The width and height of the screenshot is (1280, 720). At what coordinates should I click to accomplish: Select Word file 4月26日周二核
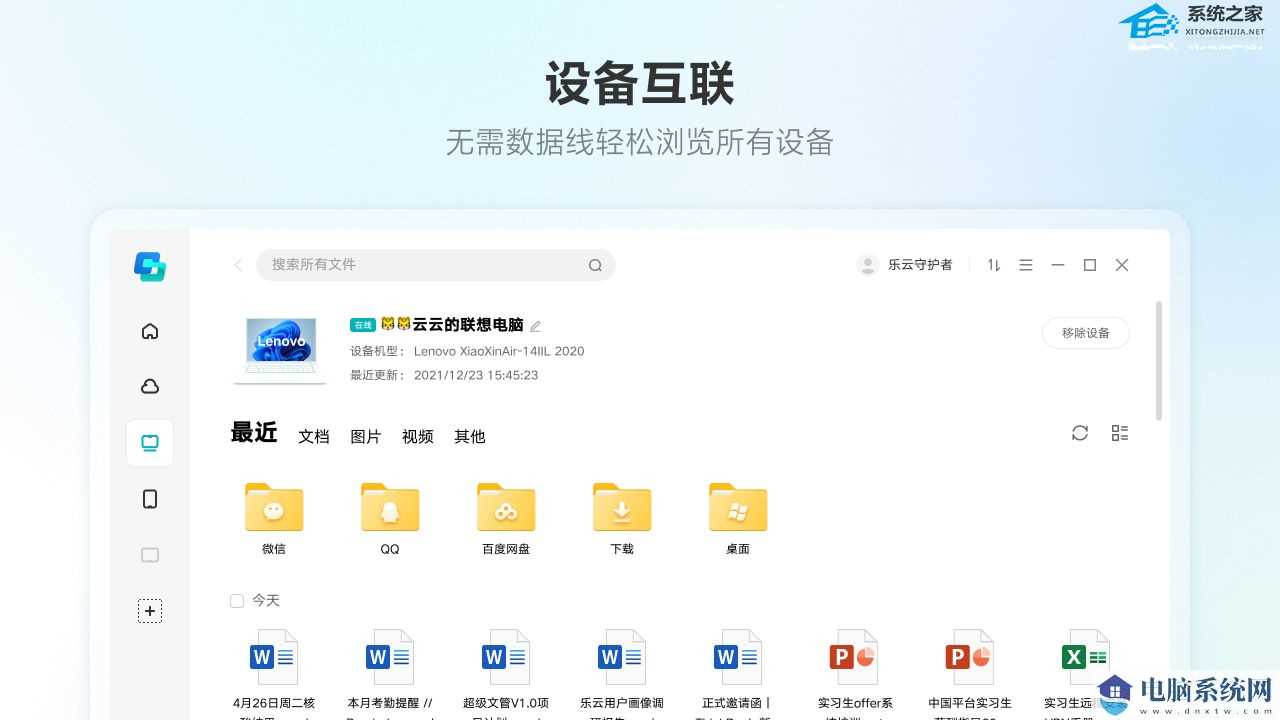[274, 672]
